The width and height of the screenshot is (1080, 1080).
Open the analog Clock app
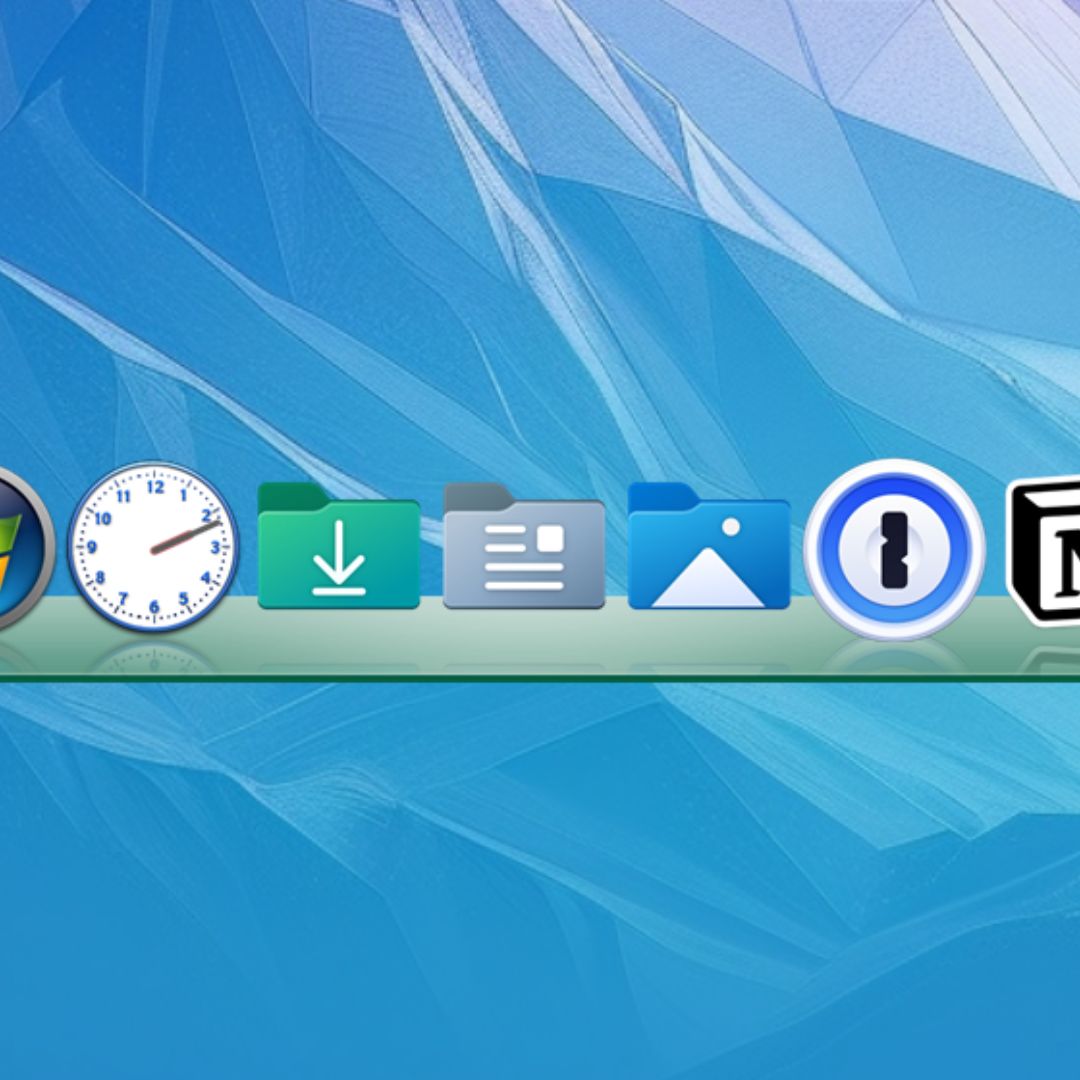(x=154, y=548)
